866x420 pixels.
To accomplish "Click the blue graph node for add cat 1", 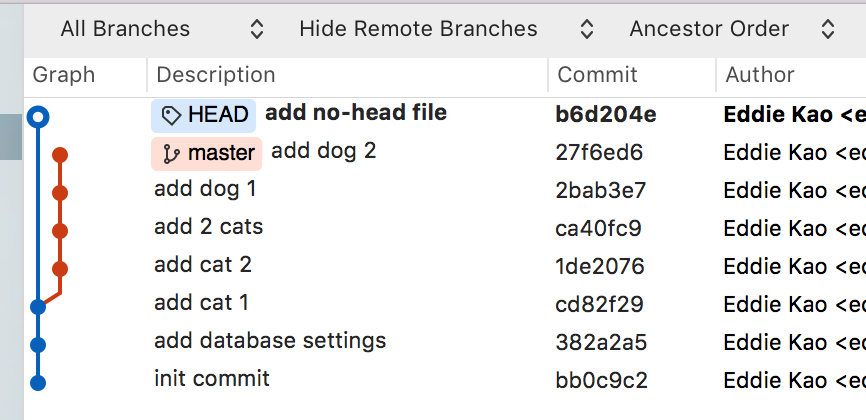I will (x=38, y=306).
